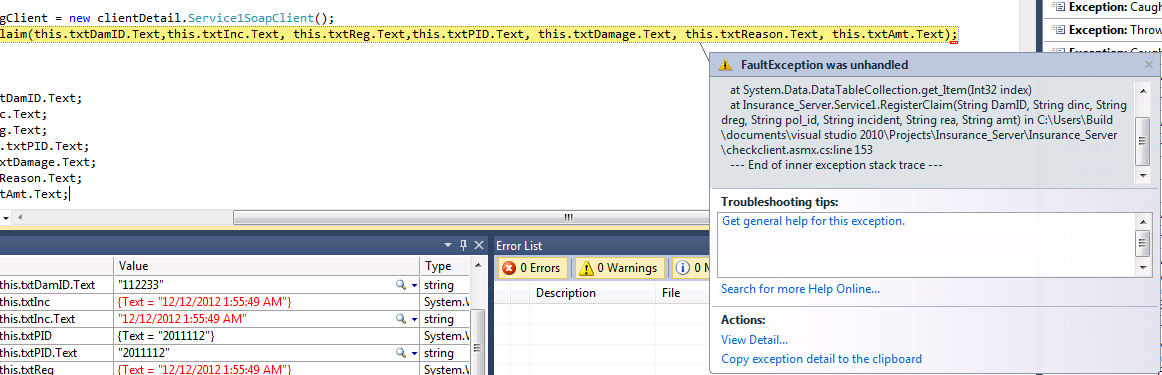Open the text visualizer magnifier for this.txtPID.Text
Viewport: 1162px width, 375px height.
(401, 353)
